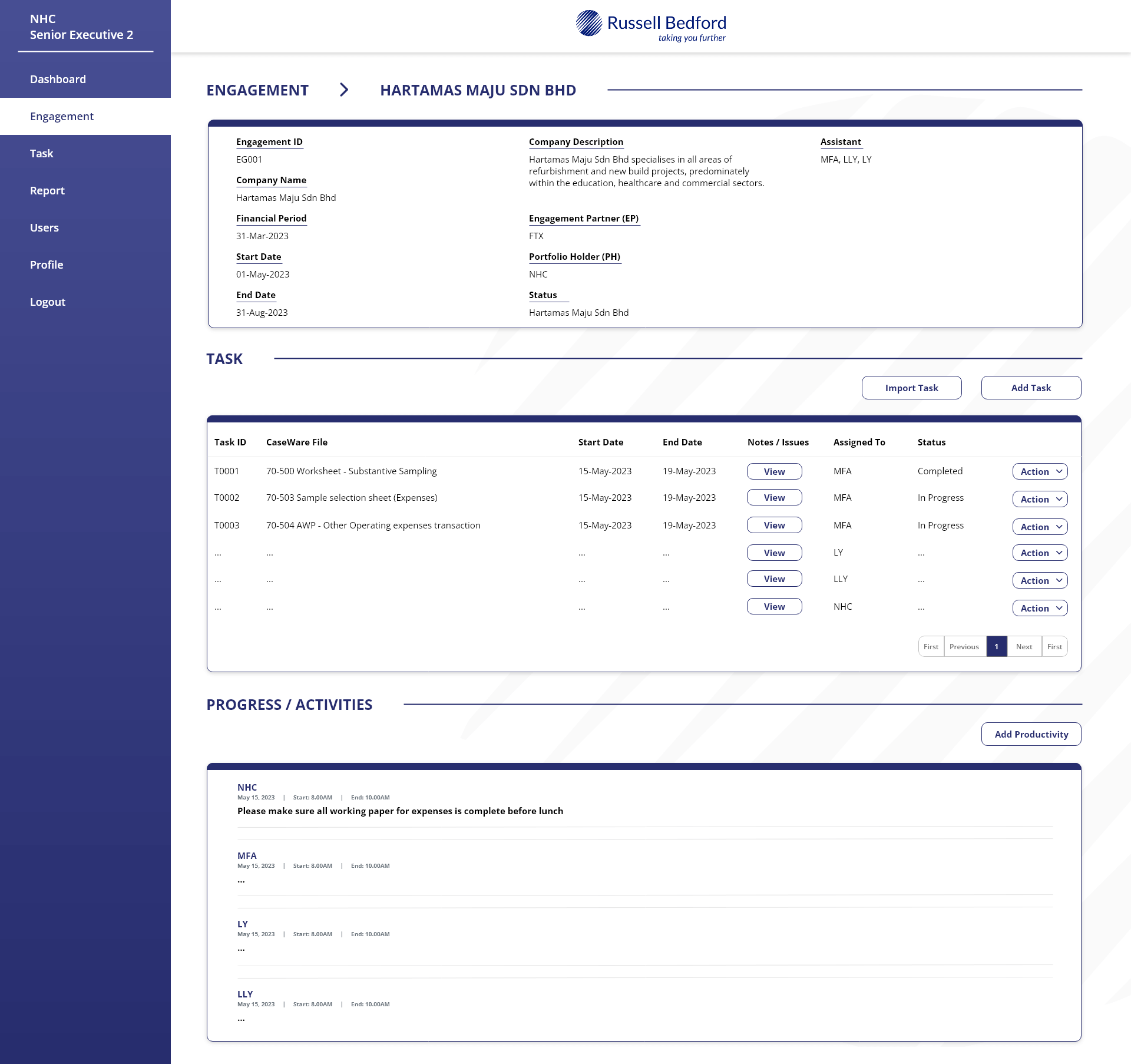1131x1064 pixels.
Task: Open the Report section in the sidebar
Action: pos(47,190)
